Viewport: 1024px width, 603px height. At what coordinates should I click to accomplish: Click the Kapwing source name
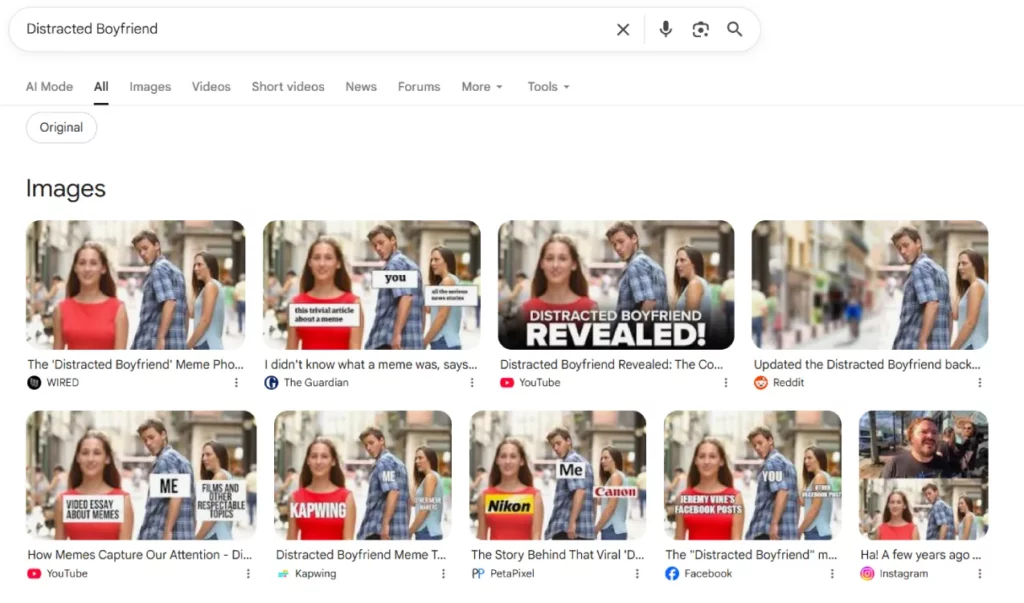[x=315, y=574]
